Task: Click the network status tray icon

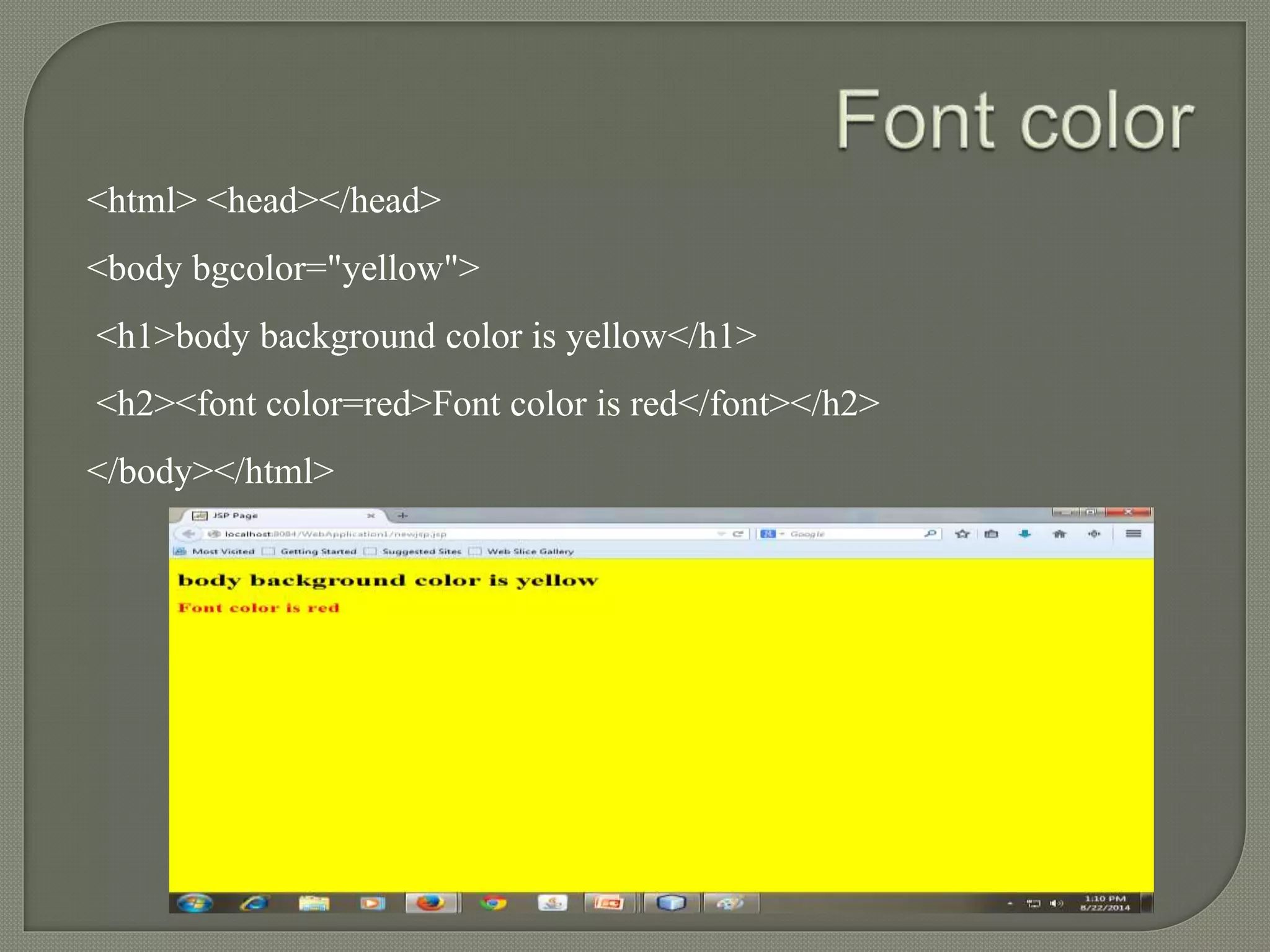Action: [x=1033, y=904]
